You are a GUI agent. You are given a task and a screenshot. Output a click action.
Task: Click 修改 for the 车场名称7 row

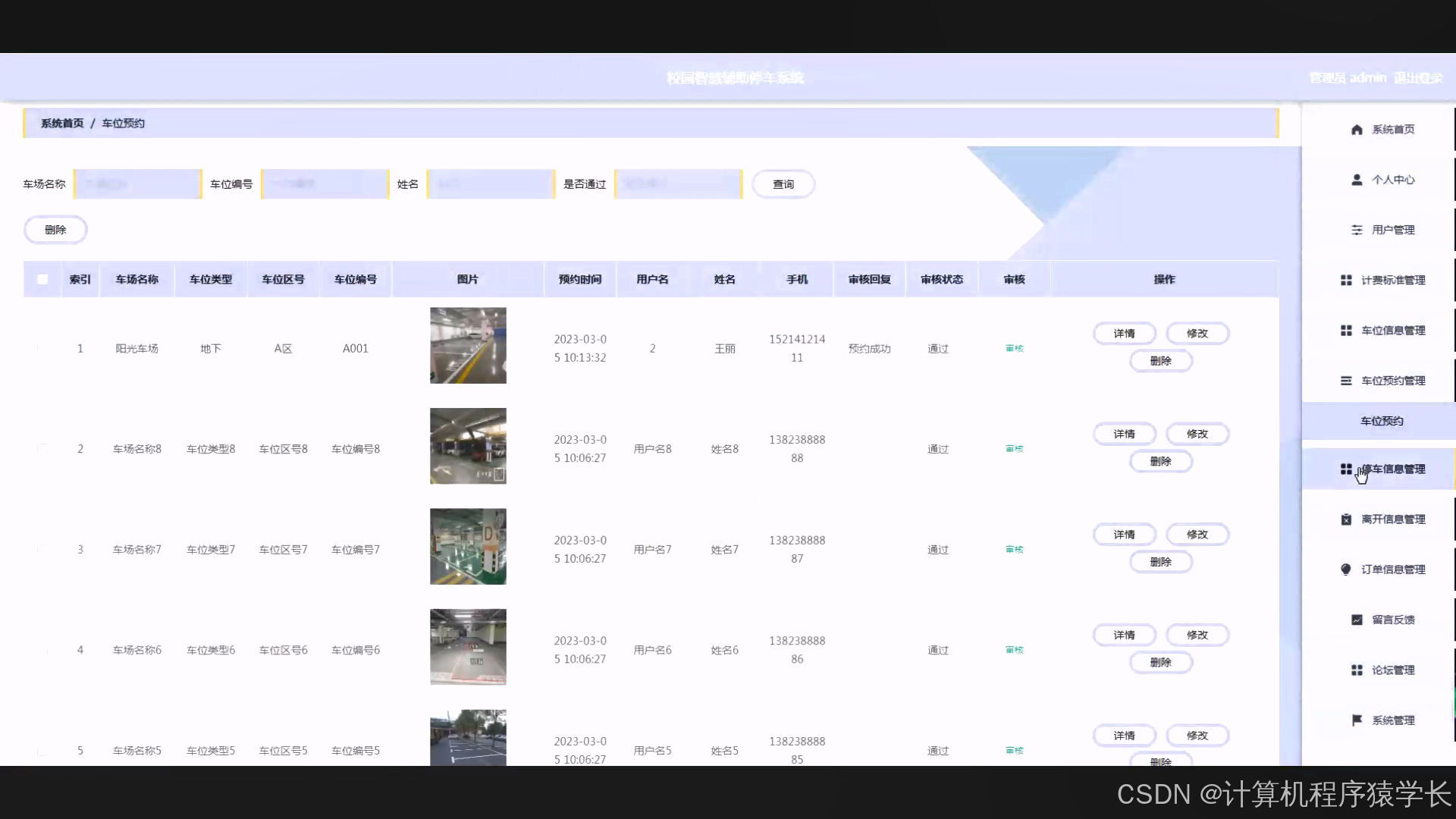pos(1197,535)
